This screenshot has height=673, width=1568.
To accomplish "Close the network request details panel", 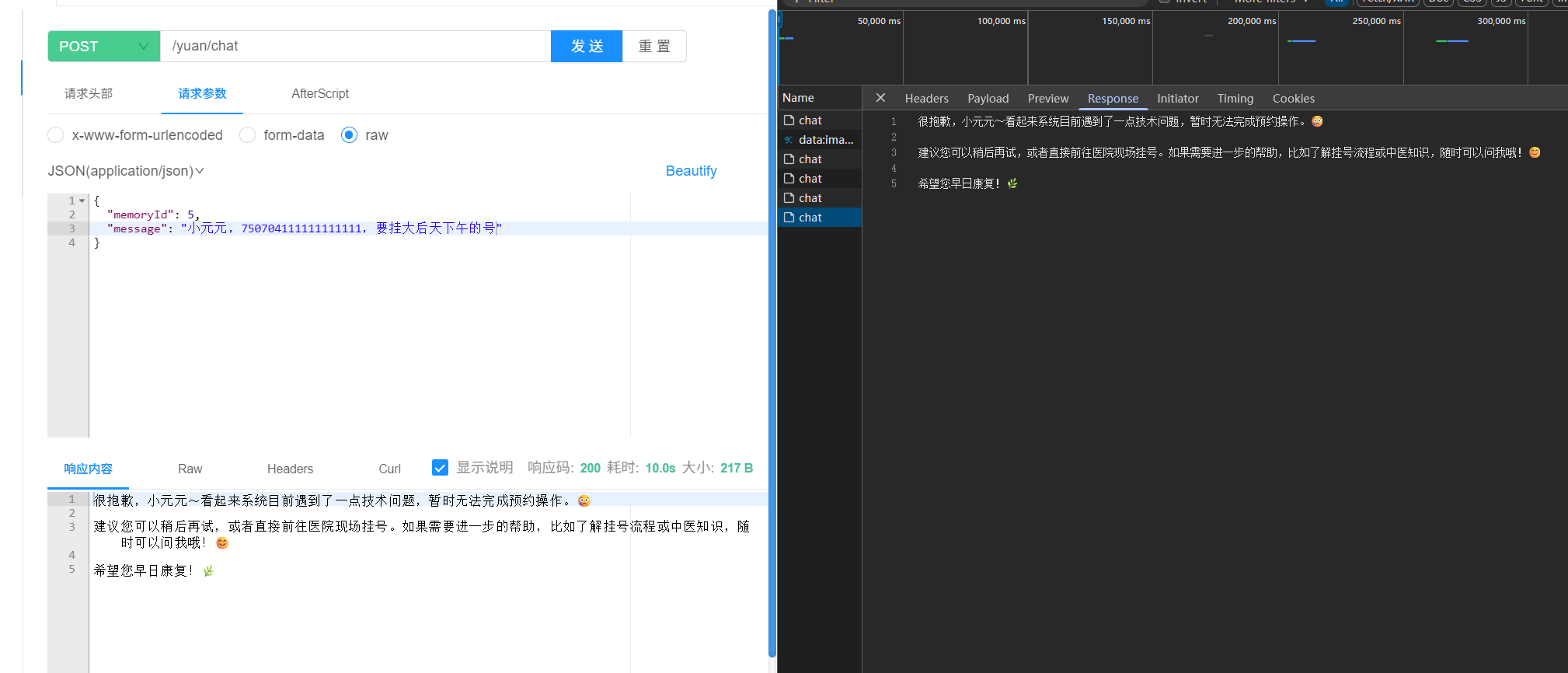I will point(880,98).
